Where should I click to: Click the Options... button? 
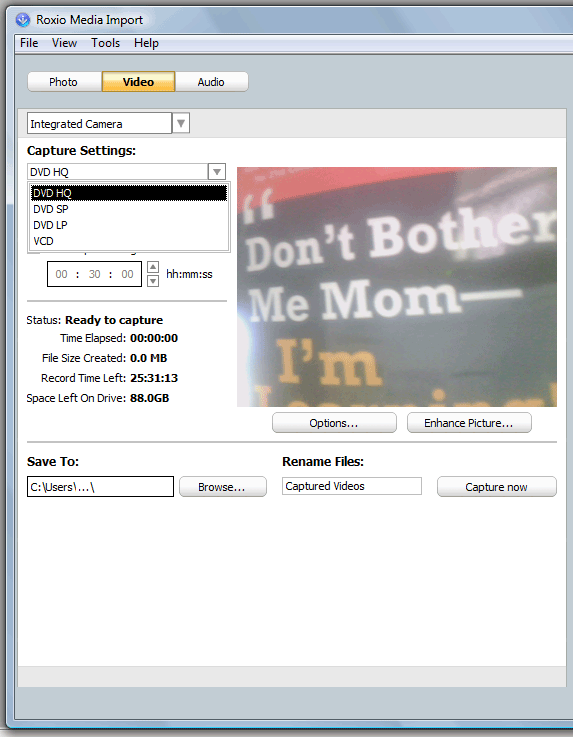point(334,423)
